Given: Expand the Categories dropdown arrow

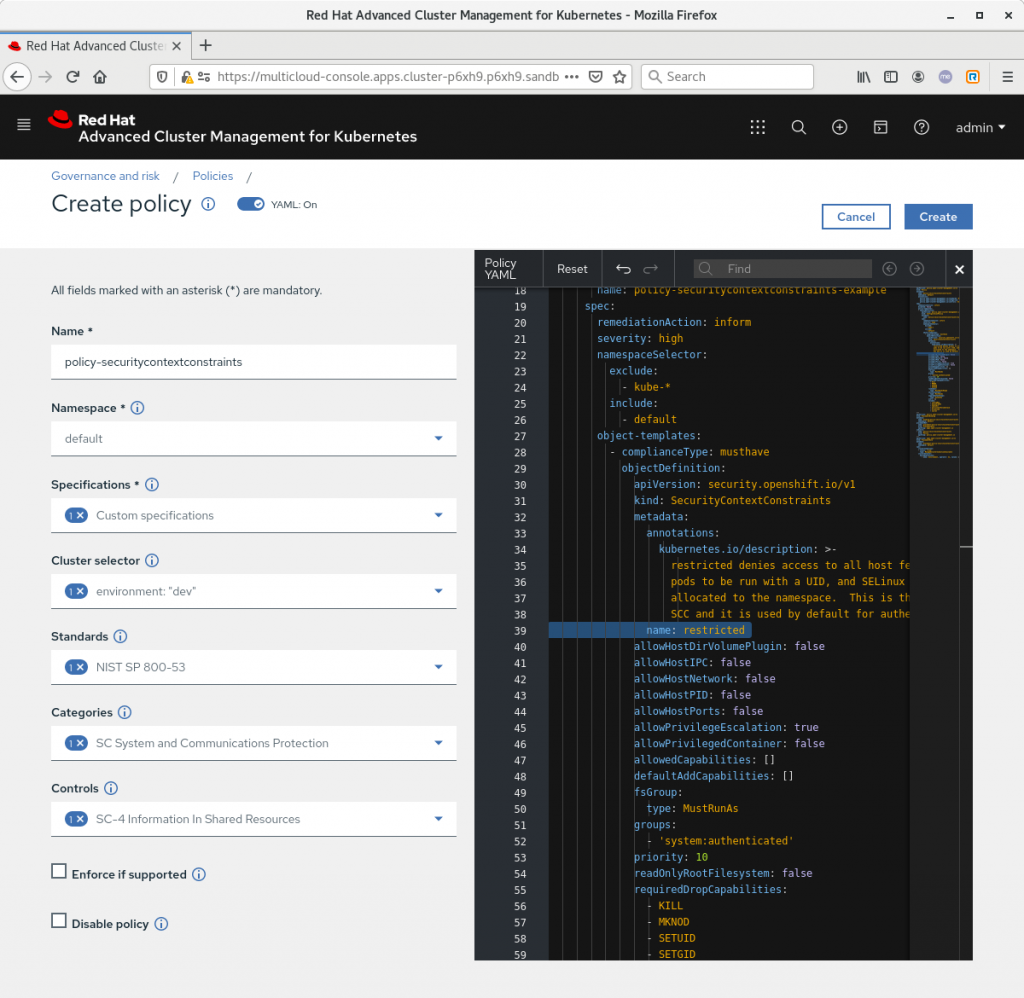Looking at the screenshot, I should coord(438,743).
